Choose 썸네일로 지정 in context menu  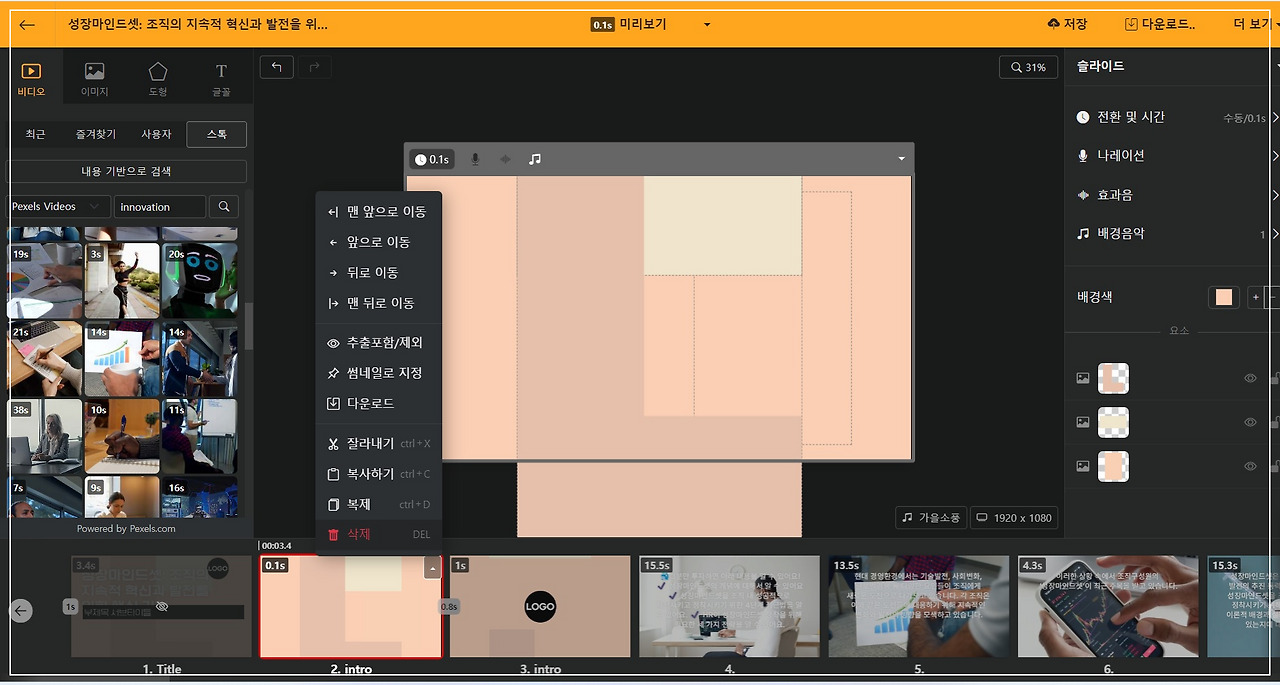(378, 373)
